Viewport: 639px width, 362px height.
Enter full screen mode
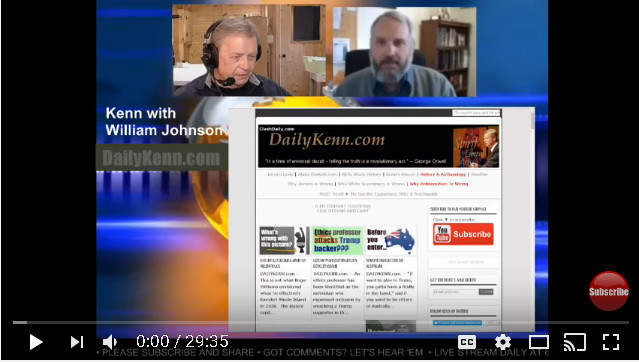[611, 342]
